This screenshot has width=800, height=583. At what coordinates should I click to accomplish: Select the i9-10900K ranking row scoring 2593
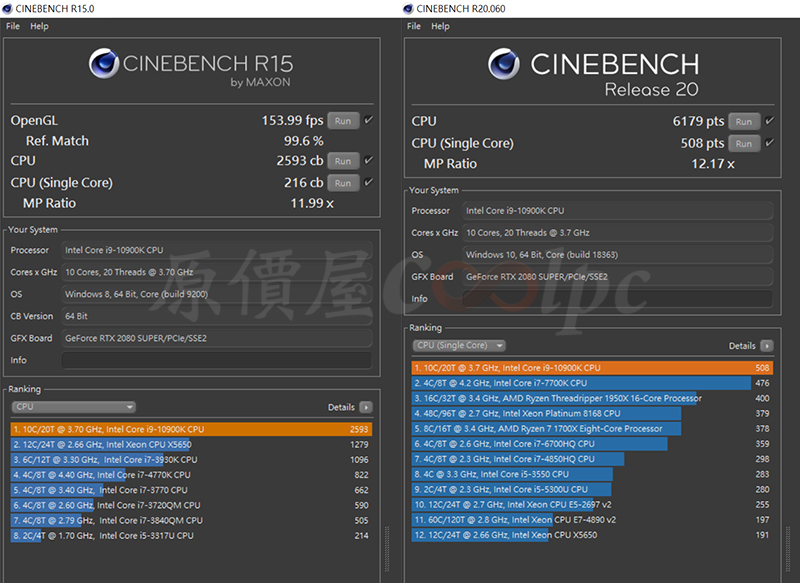[x=191, y=429]
